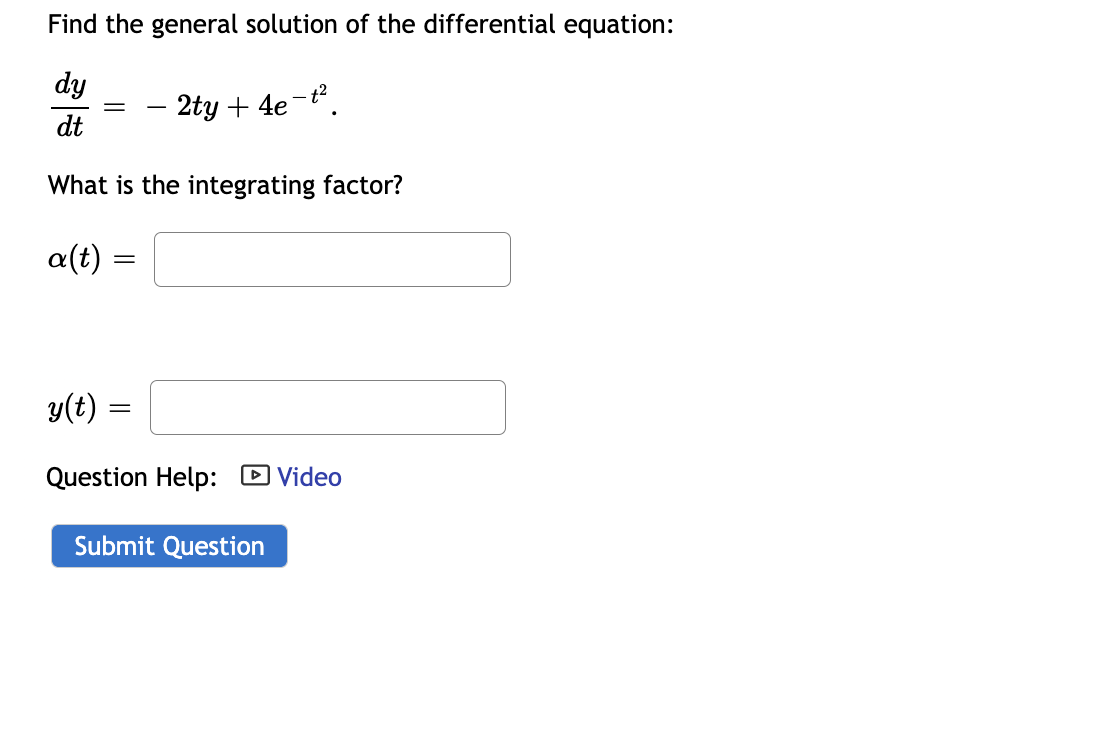Image resolution: width=1120 pixels, height=734 pixels.
Task: Click the words 'differential equation:' in the prompt
Action: click(548, 24)
